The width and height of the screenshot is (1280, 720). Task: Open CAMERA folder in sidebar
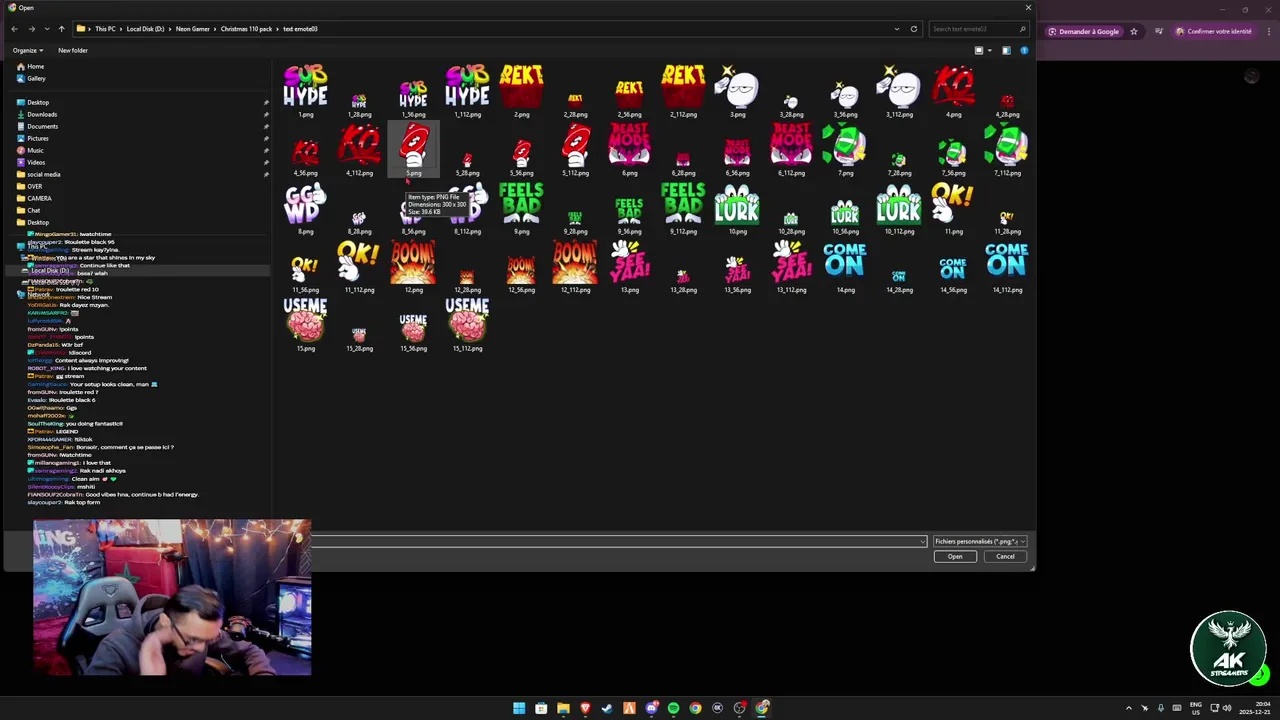(x=39, y=198)
